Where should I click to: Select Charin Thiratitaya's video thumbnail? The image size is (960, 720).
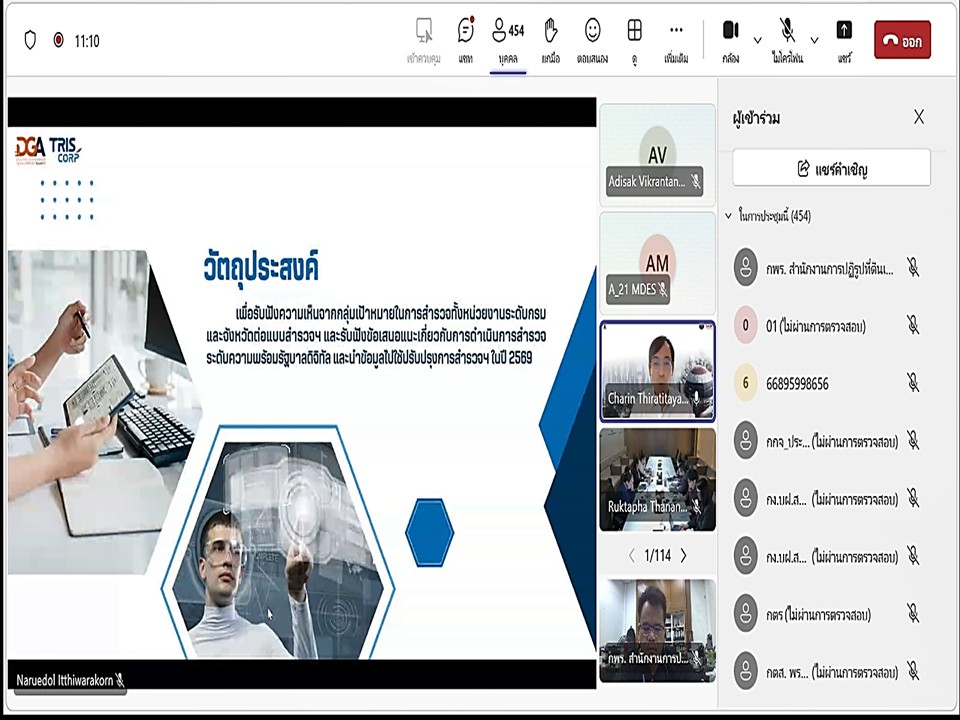(656, 368)
